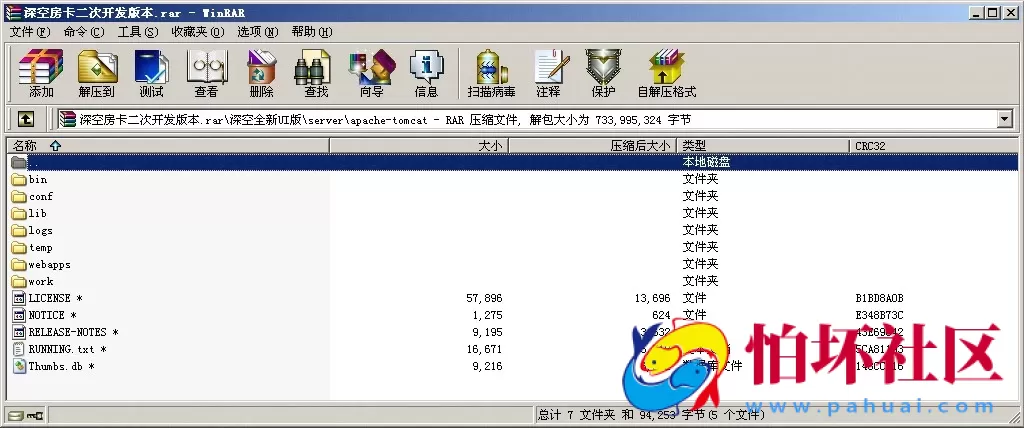Click the Protect (保护) shield icon
The height and width of the screenshot is (428, 1024).
coord(603,73)
